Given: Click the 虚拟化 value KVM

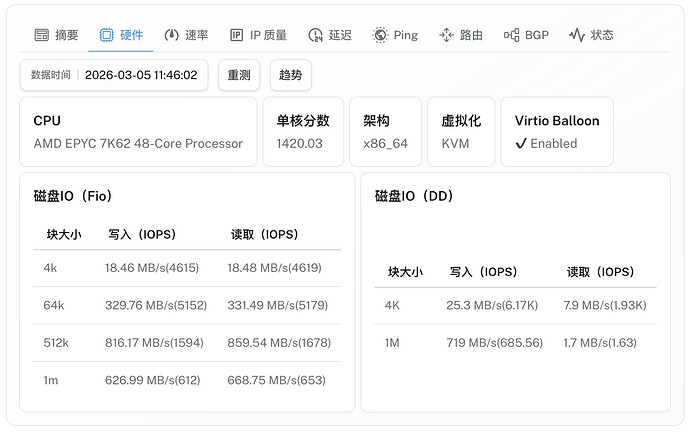Looking at the screenshot, I should point(455,143).
